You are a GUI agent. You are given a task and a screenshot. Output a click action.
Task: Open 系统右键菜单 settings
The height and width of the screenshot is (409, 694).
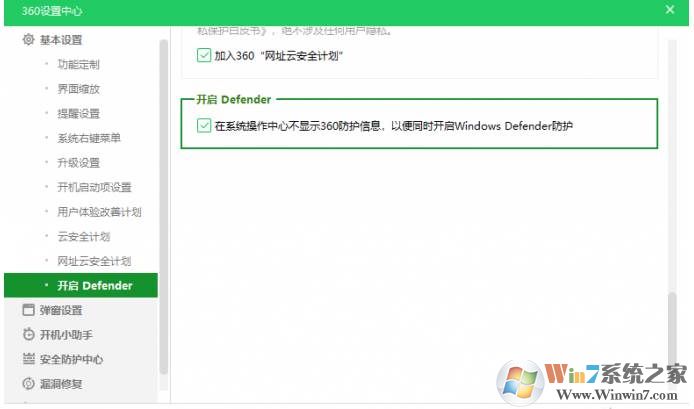point(89,138)
